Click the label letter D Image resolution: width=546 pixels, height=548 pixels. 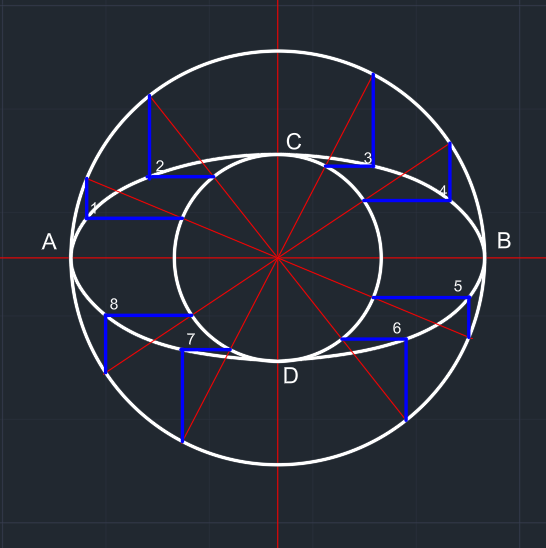(290, 376)
